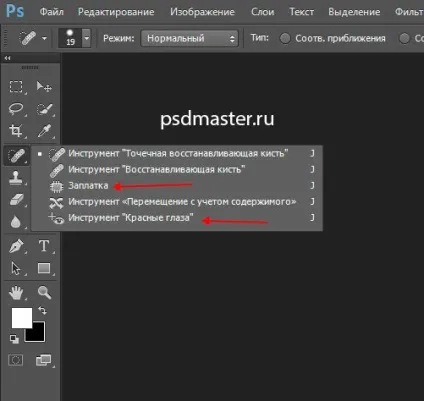Open the 'Файл' menu

(x=52, y=12)
